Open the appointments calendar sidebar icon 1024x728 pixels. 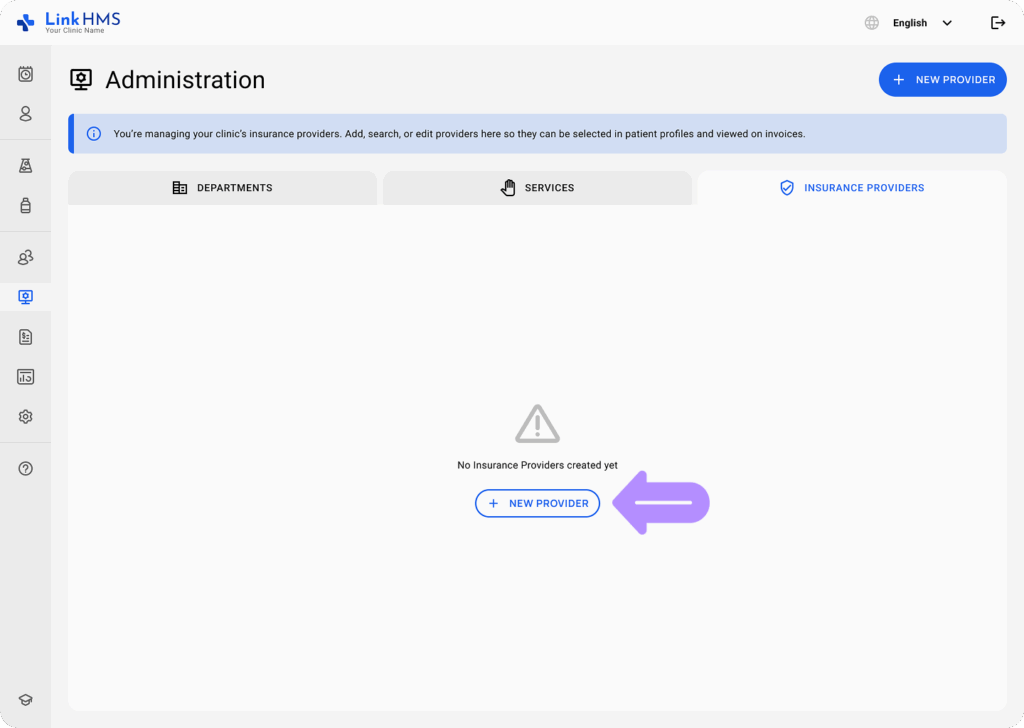coord(25,74)
